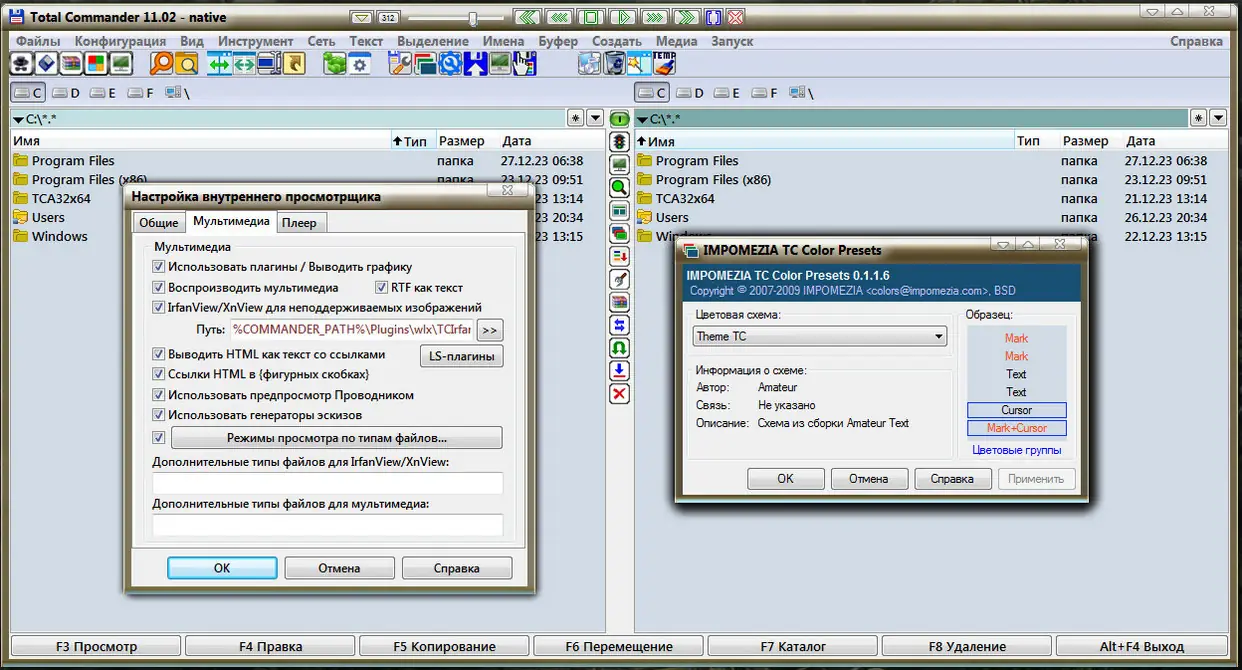Click the blue lock brackets icon in title bar
The height and width of the screenshot is (670, 1242).
click(713, 17)
